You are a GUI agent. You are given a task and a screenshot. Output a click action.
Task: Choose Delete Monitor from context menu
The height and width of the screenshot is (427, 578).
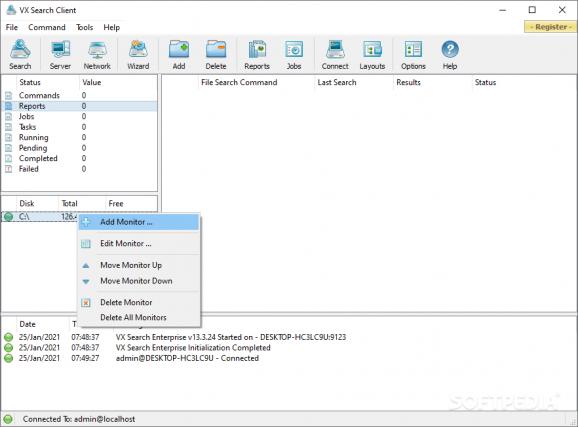point(139,302)
